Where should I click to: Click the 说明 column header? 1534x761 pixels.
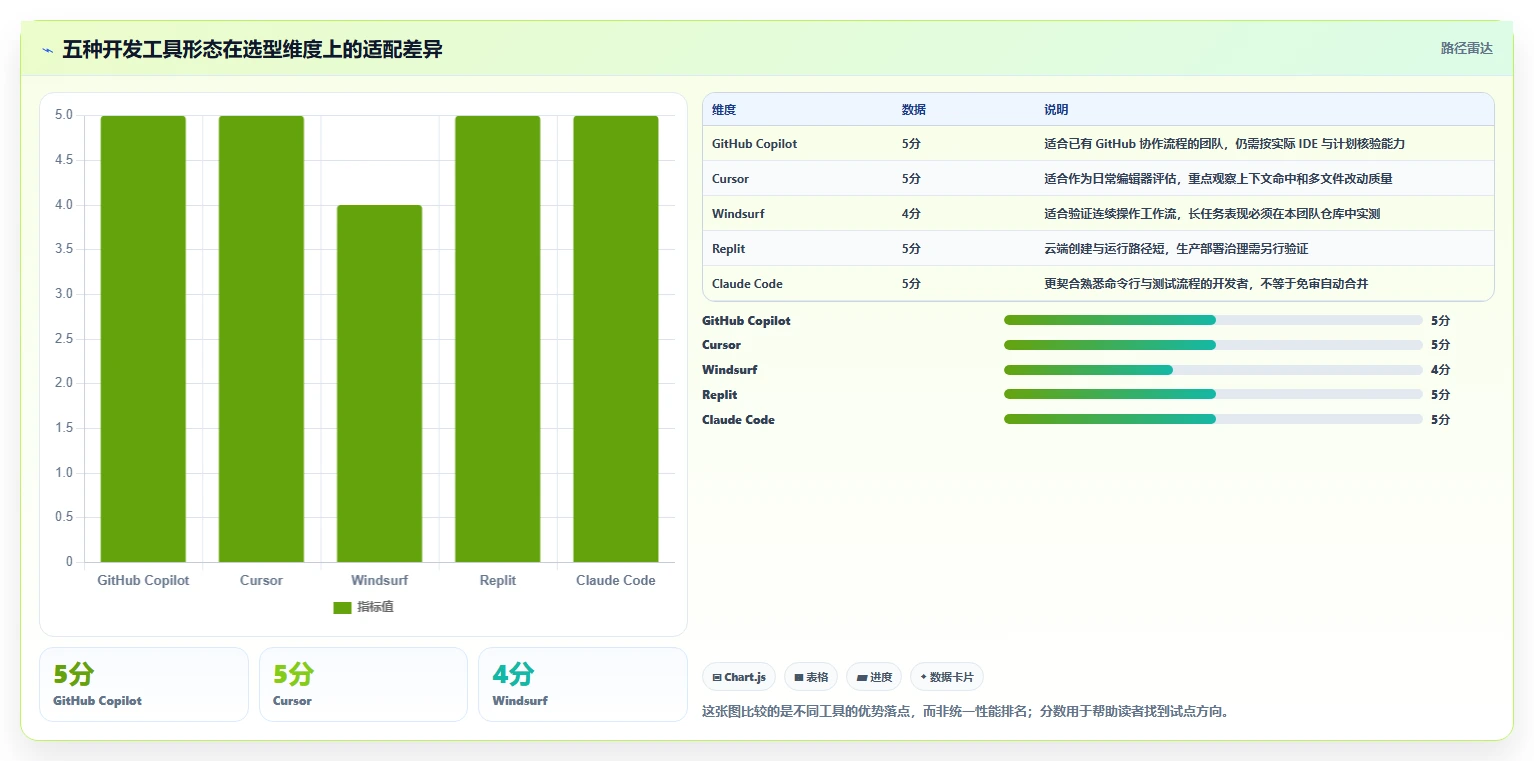click(1056, 110)
